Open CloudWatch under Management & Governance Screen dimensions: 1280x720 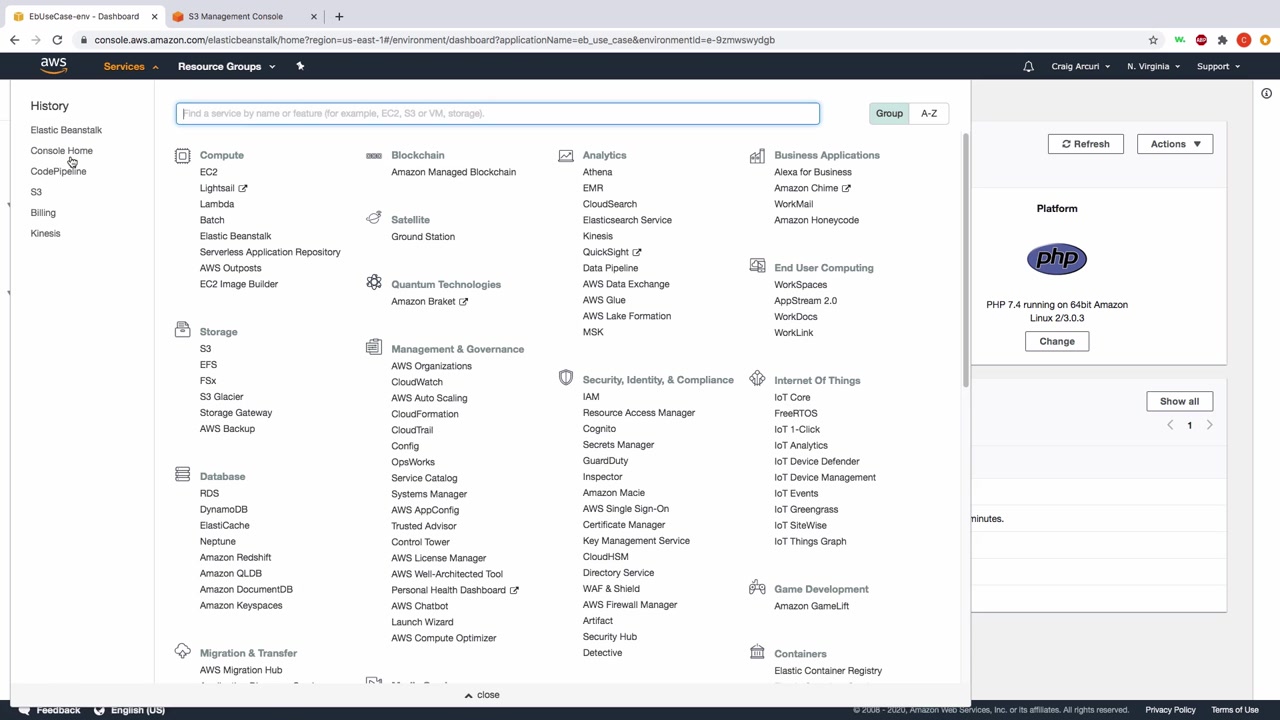click(417, 382)
